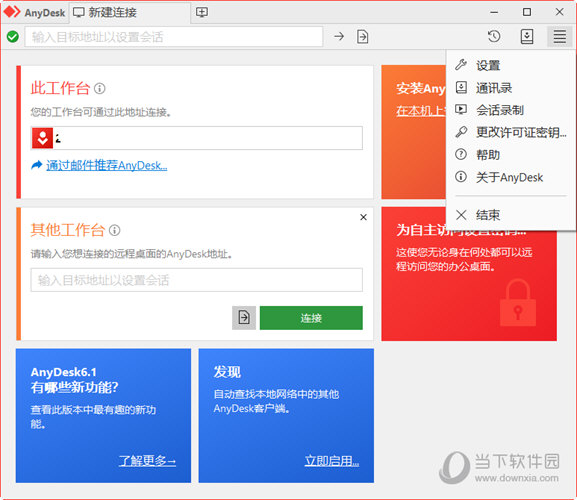
Task: Open the session history clock icon
Action: (x=494, y=36)
